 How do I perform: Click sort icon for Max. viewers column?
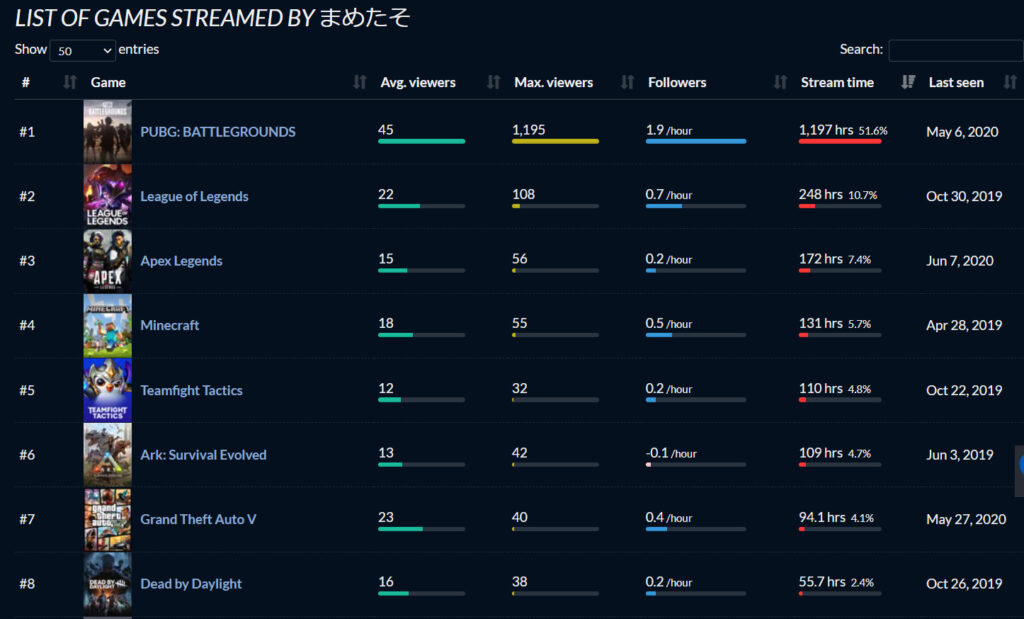point(627,83)
